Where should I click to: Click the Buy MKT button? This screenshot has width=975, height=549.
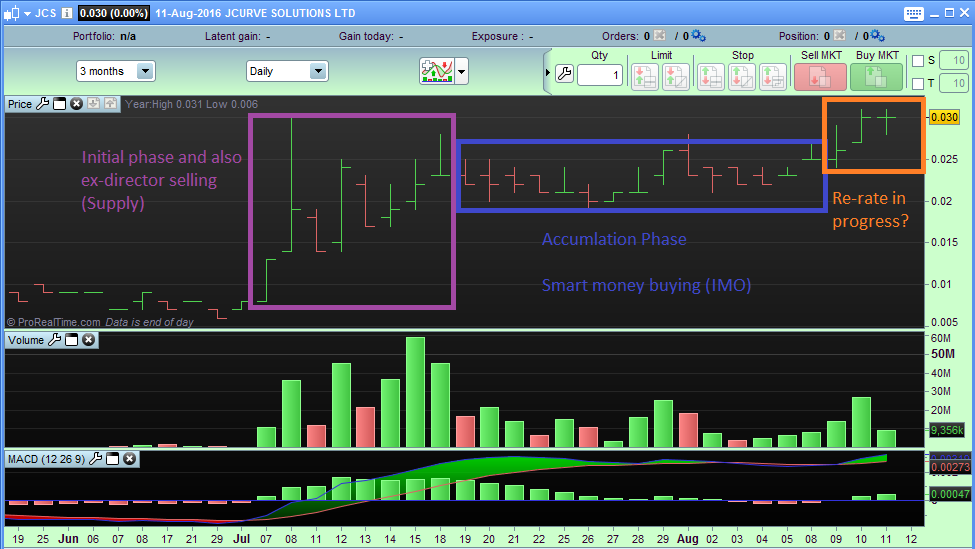[x=876, y=77]
